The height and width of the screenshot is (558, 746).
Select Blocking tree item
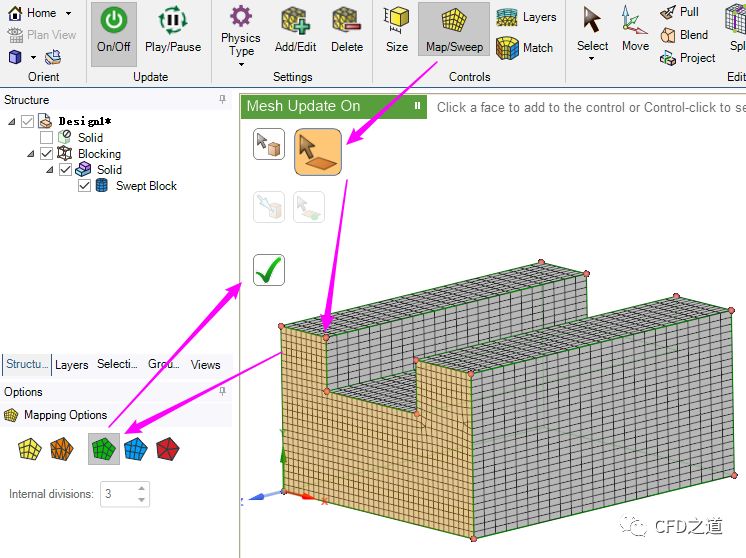(99, 154)
